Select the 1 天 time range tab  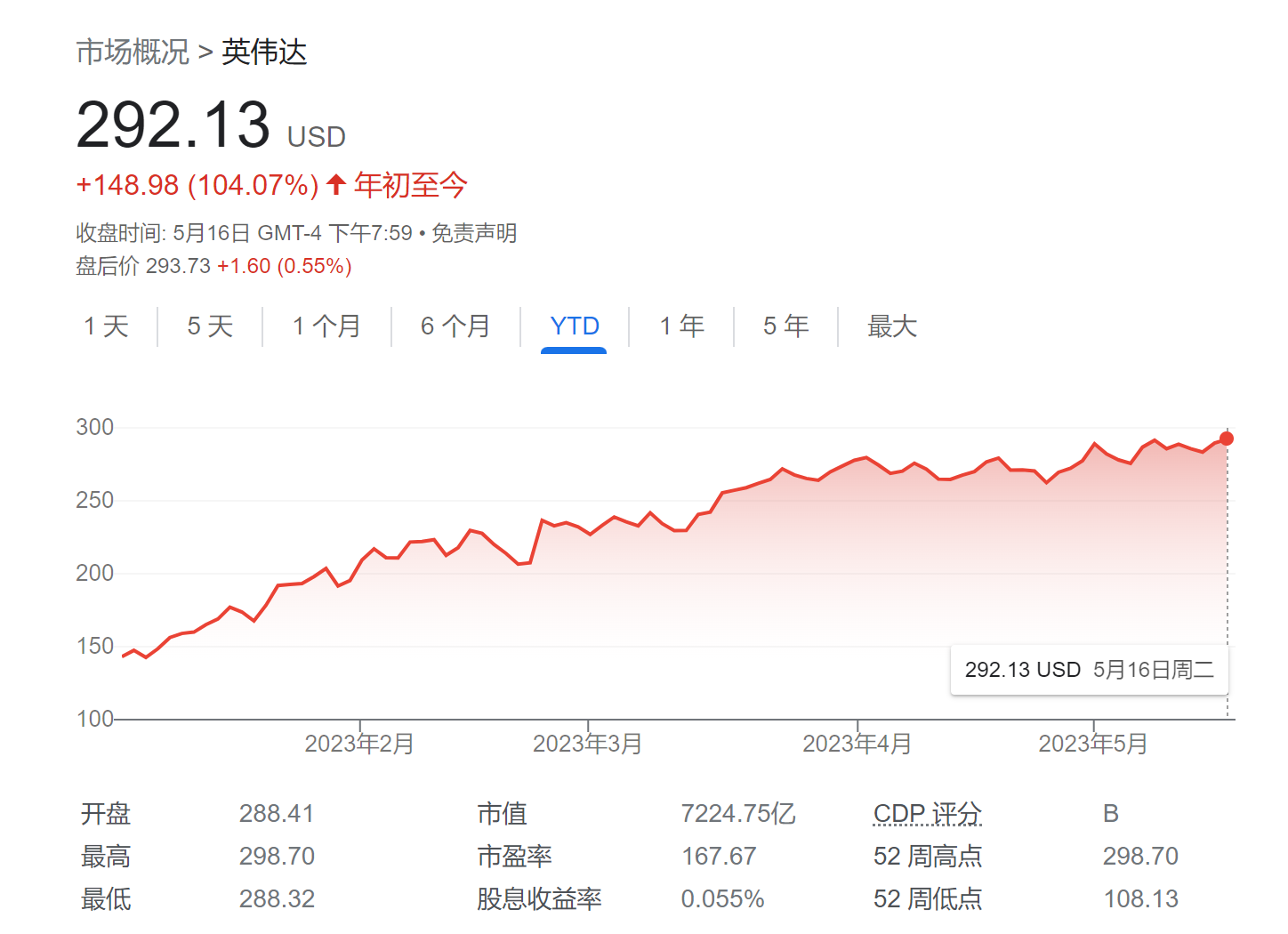(107, 326)
